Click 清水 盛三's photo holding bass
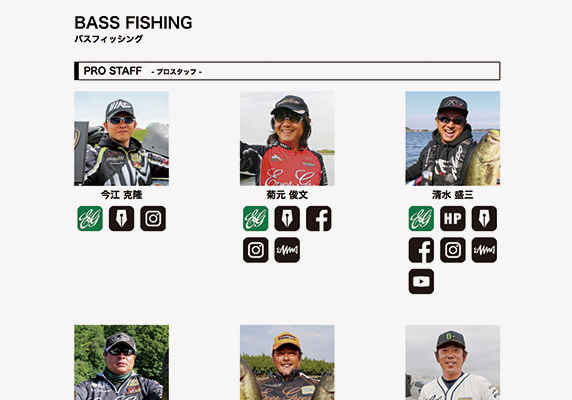This screenshot has width=572, height=400. (x=453, y=139)
